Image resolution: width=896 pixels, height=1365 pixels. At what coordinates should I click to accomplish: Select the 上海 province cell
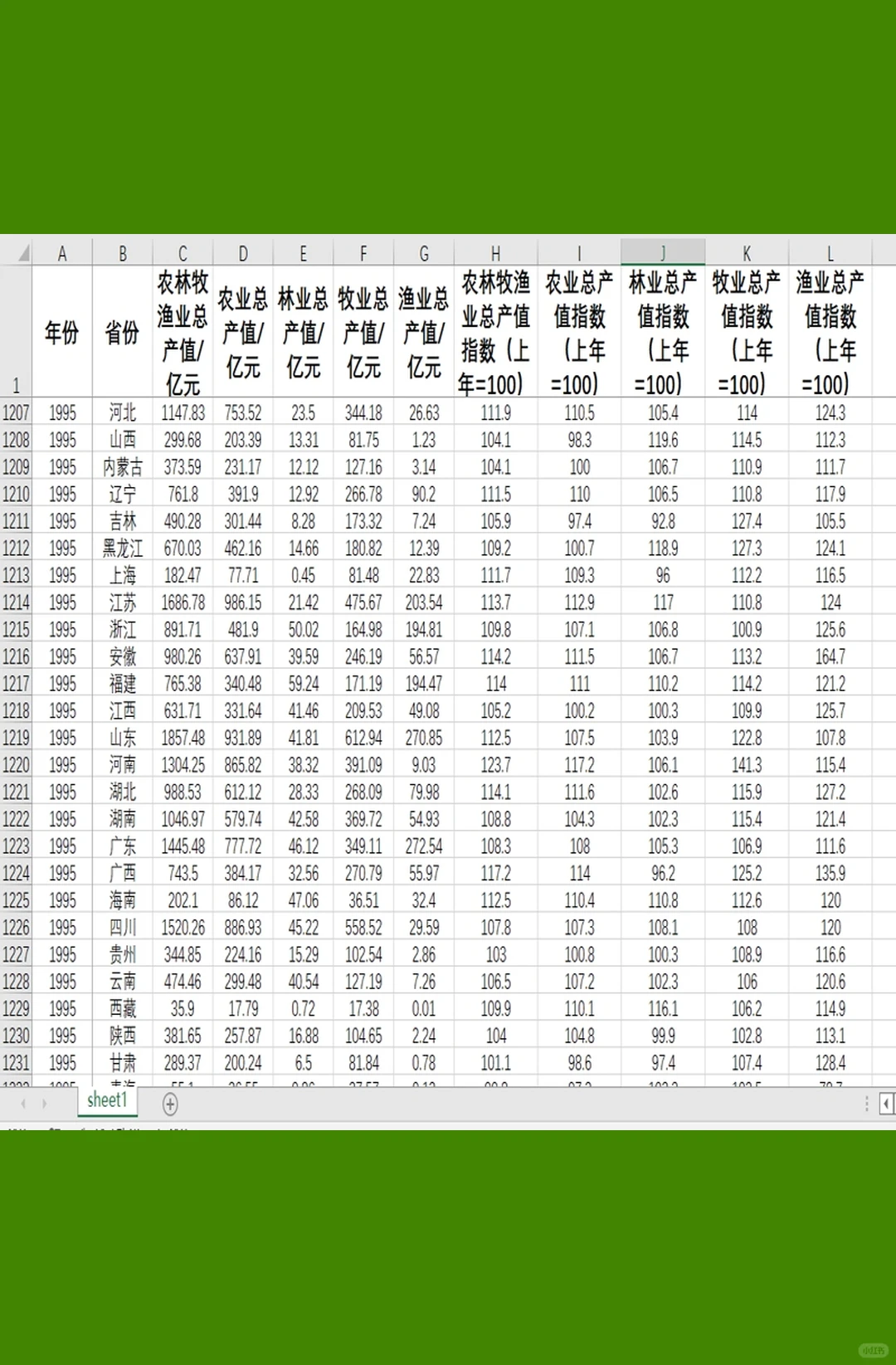pyautogui.click(x=123, y=575)
